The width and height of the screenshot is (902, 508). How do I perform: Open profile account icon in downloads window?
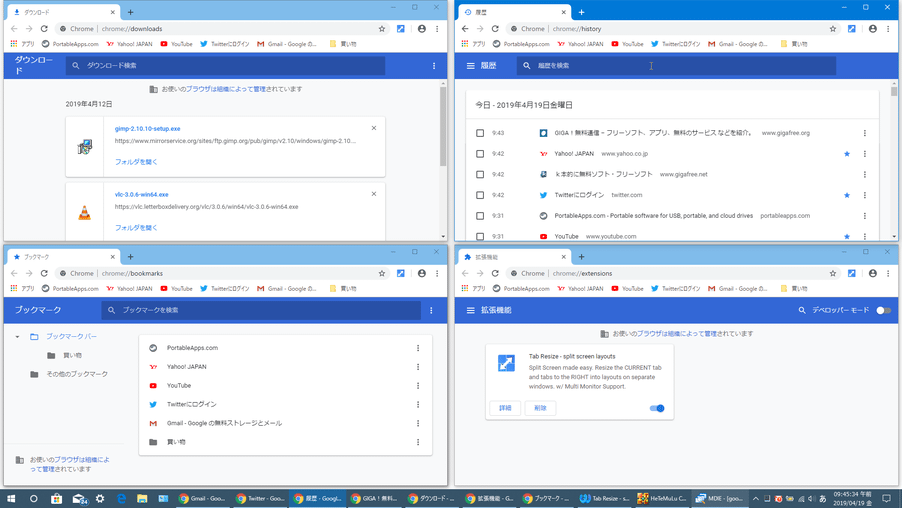tap(422, 29)
